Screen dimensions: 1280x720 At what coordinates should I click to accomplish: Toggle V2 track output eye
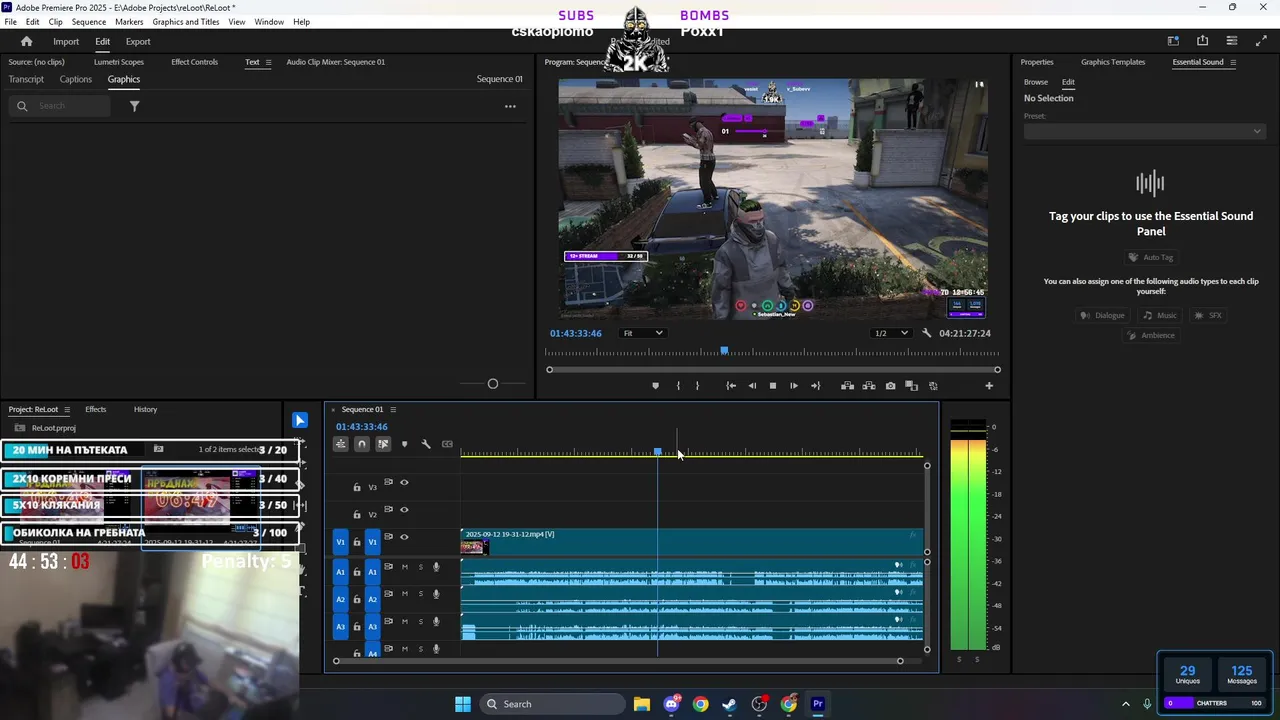point(404,510)
